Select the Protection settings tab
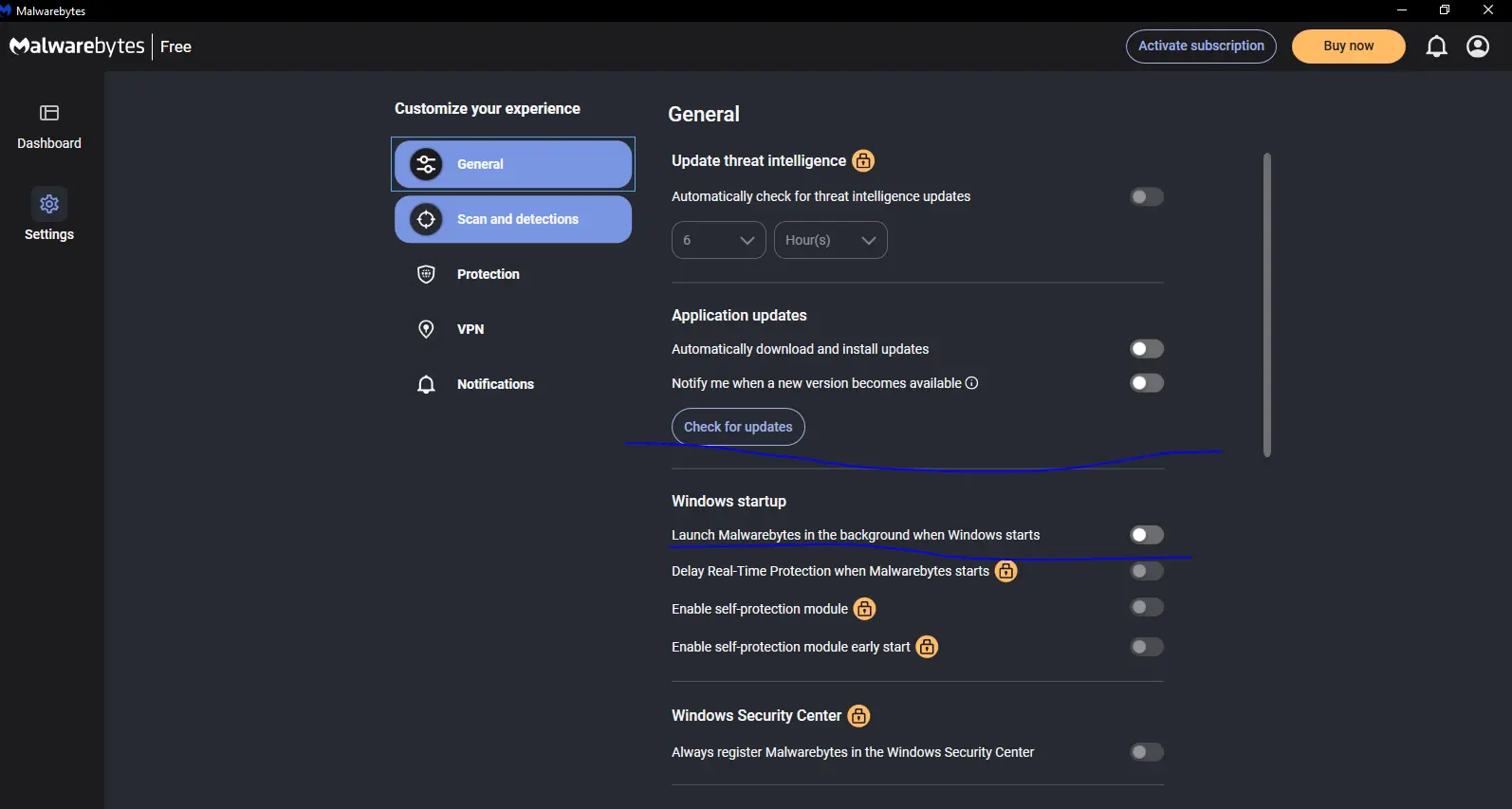The width and height of the screenshot is (1512, 809). (513, 274)
